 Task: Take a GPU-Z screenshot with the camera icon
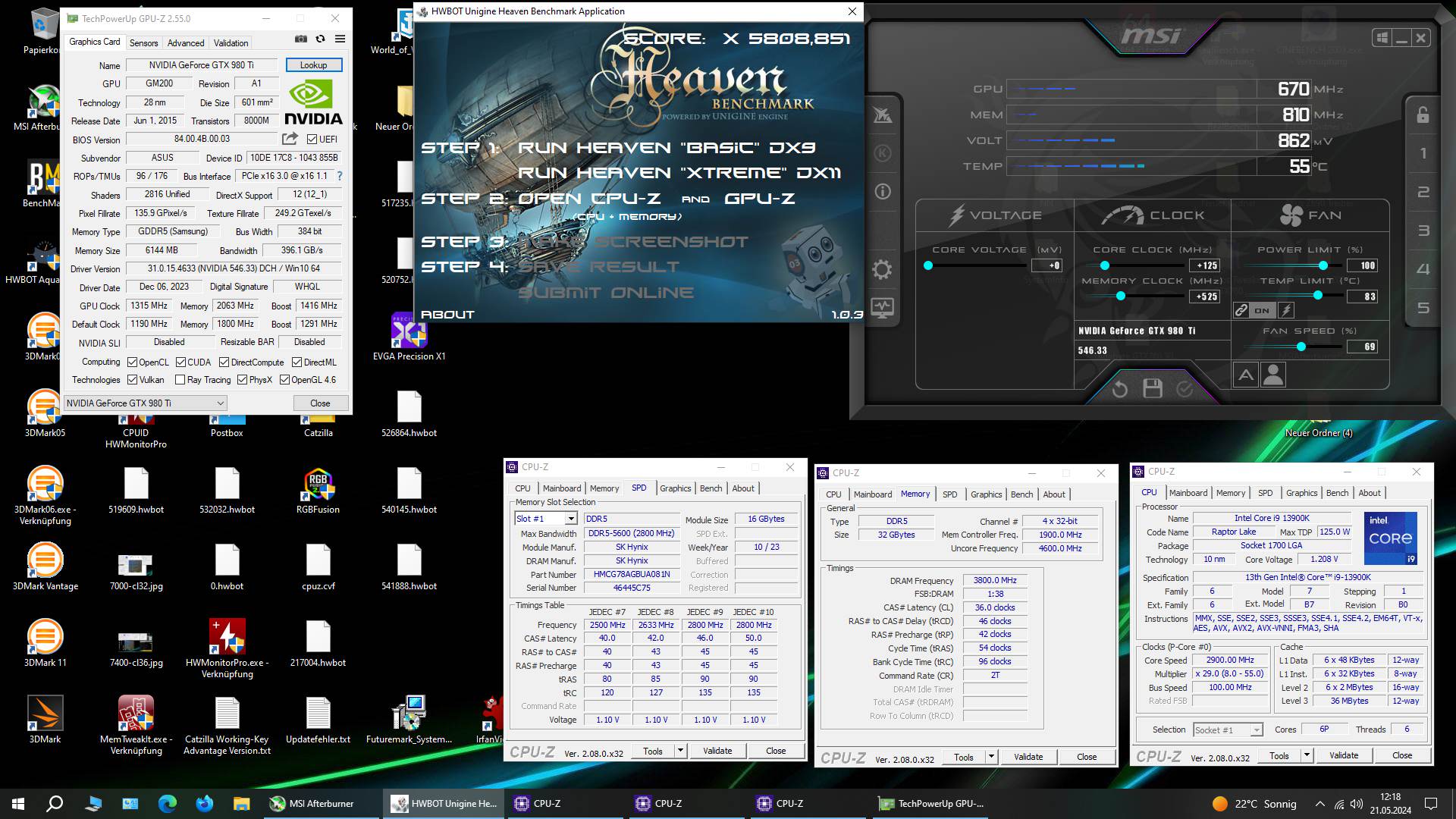click(x=301, y=39)
